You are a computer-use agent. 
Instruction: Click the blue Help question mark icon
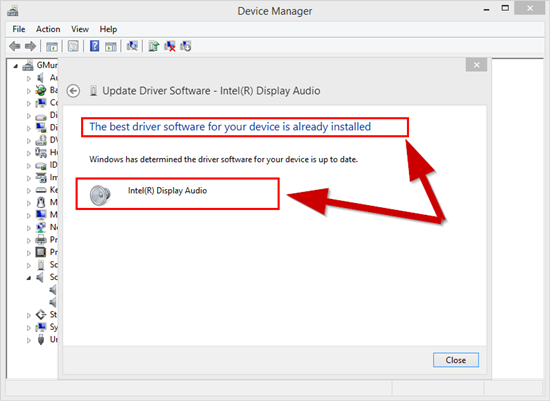pyautogui.click(x=94, y=46)
